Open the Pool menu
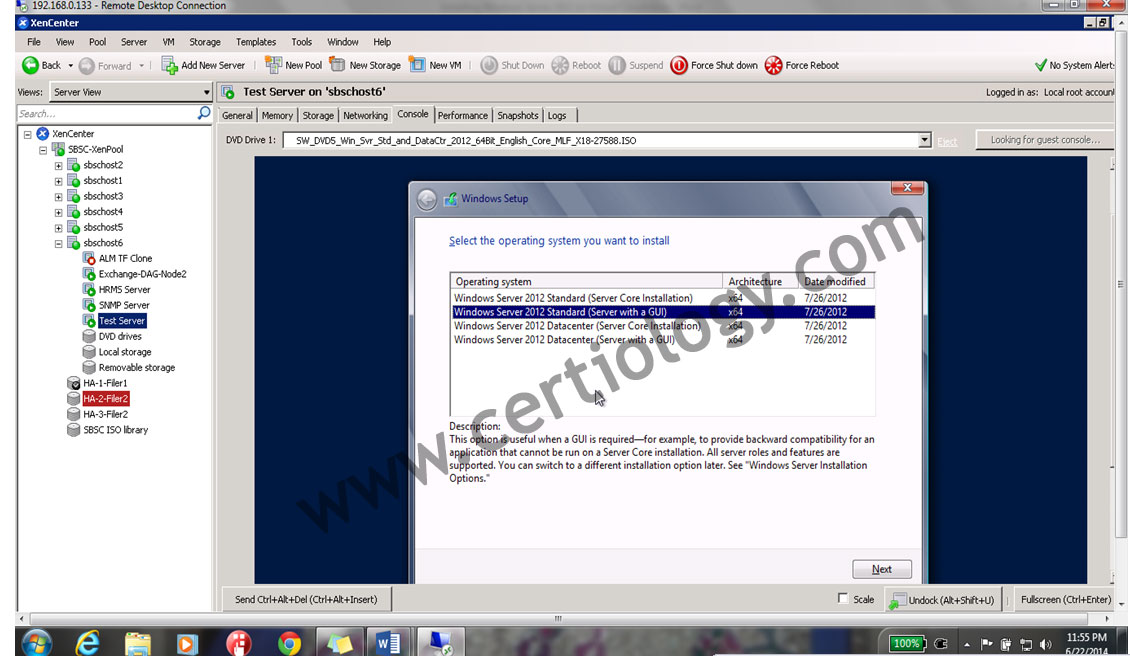Screen dimensions: 1130x656 [x=97, y=42]
